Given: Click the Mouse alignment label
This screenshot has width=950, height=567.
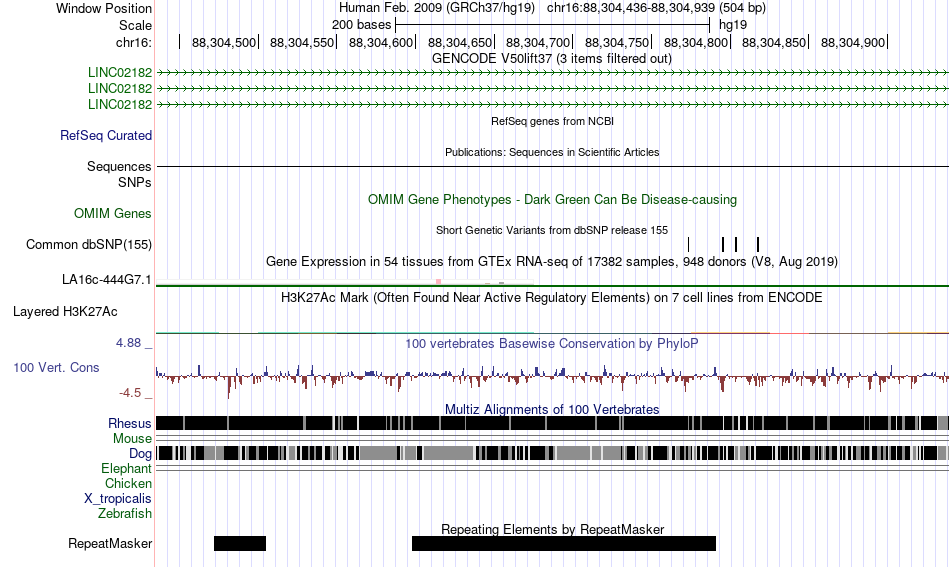Looking at the screenshot, I should pyautogui.click(x=132, y=439).
